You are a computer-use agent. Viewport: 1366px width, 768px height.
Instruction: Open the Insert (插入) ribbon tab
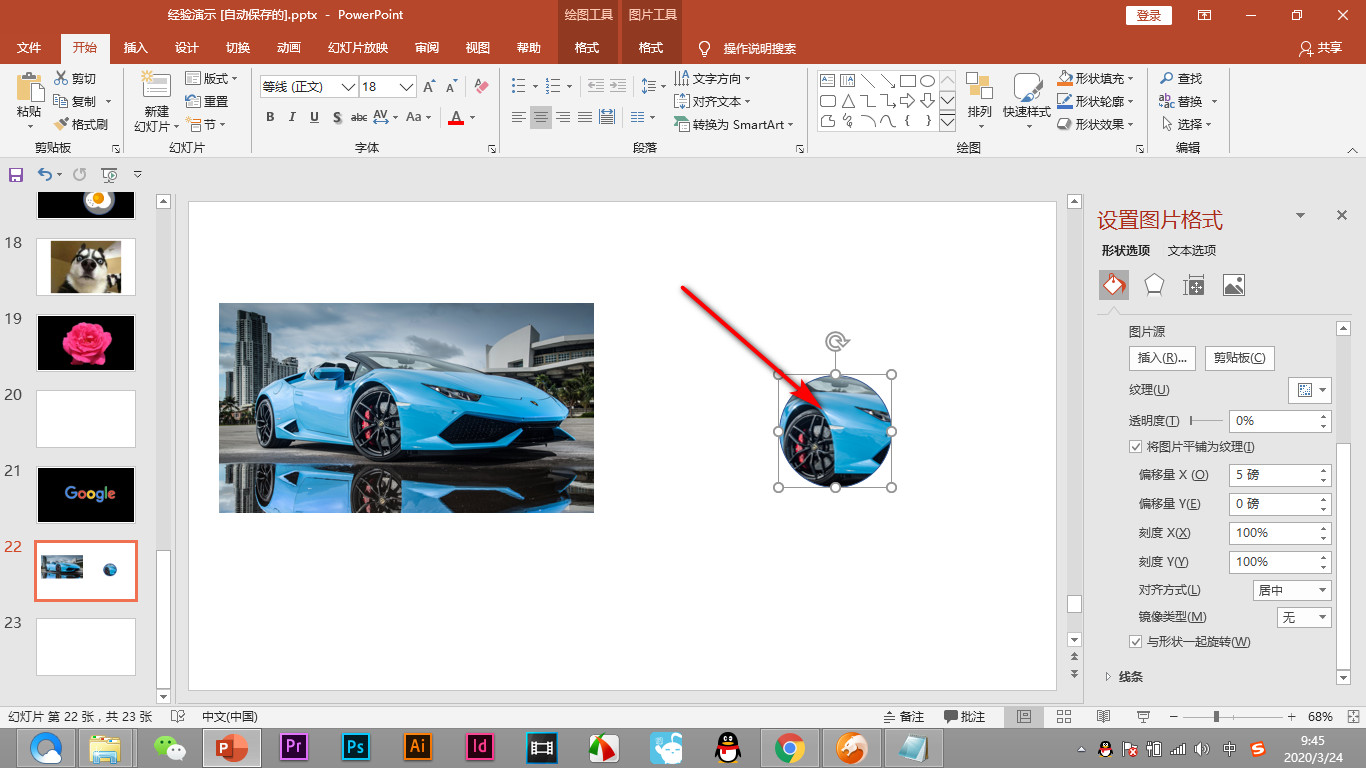[x=135, y=48]
